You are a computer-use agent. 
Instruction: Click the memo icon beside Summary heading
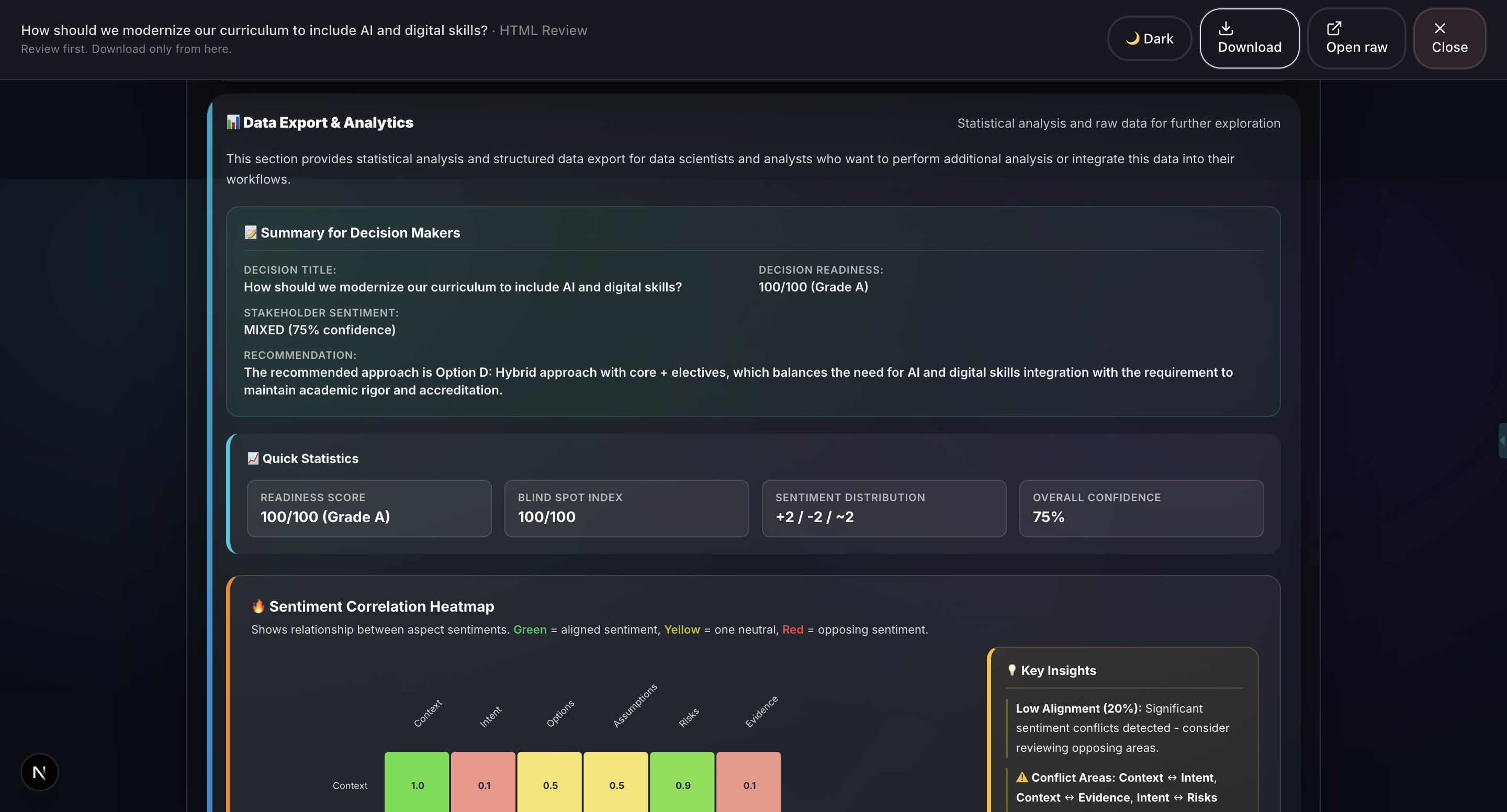click(x=251, y=232)
